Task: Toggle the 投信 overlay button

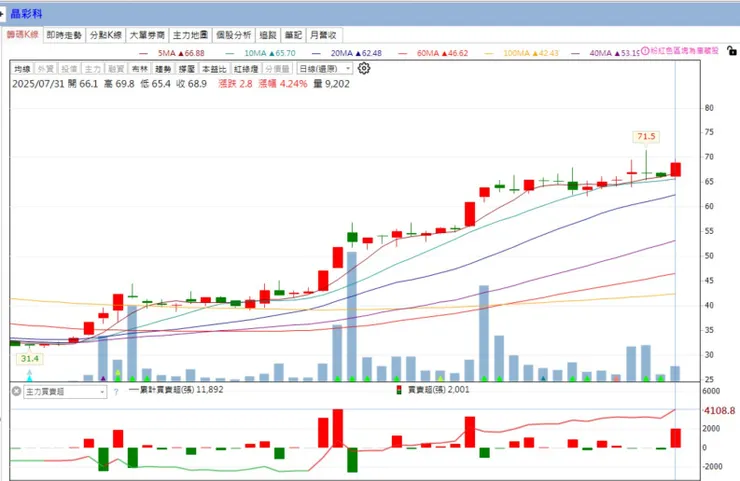Action: (69, 69)
